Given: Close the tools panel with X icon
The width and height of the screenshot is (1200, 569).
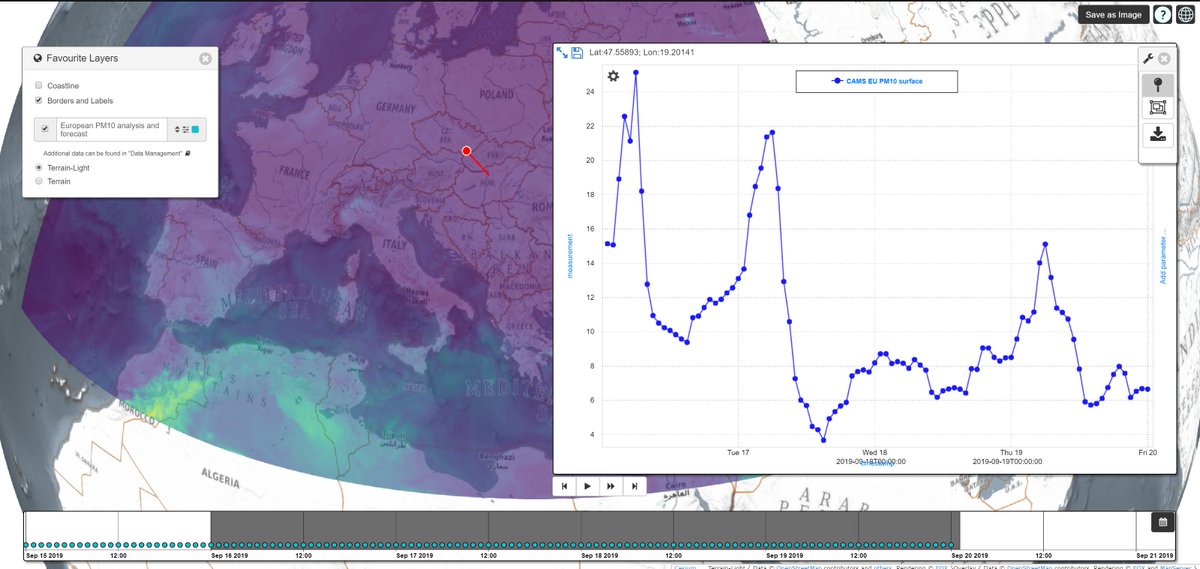Looking at the screenshot, I should [1165, 59].
